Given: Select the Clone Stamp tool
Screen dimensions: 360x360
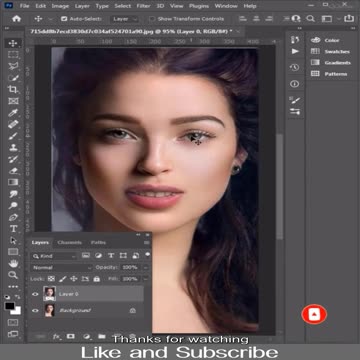Looking at the screenshot, I should (13, 147).
